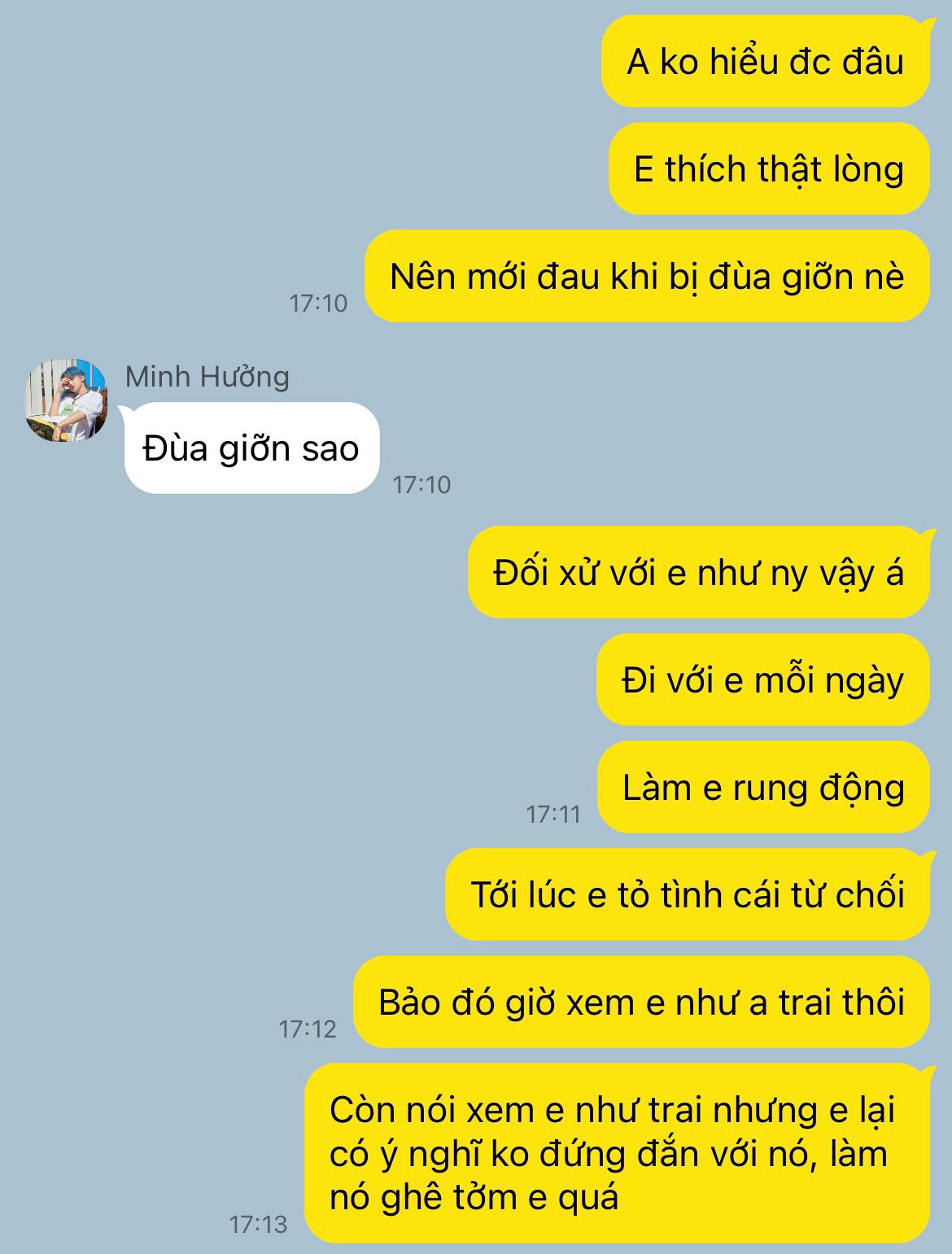The height and width of the screenshot is (1254, 952).
Task: Select the "Bảo đó giờ xem e như a trai thôi" bubble
Action: pyautogui.click(x=641, y=1003)
